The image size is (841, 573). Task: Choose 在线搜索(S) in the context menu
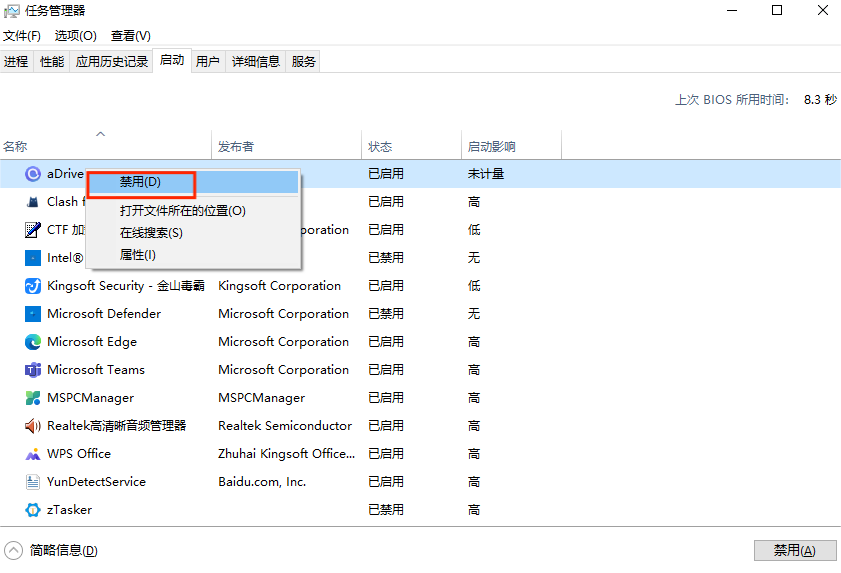point(193,233)
